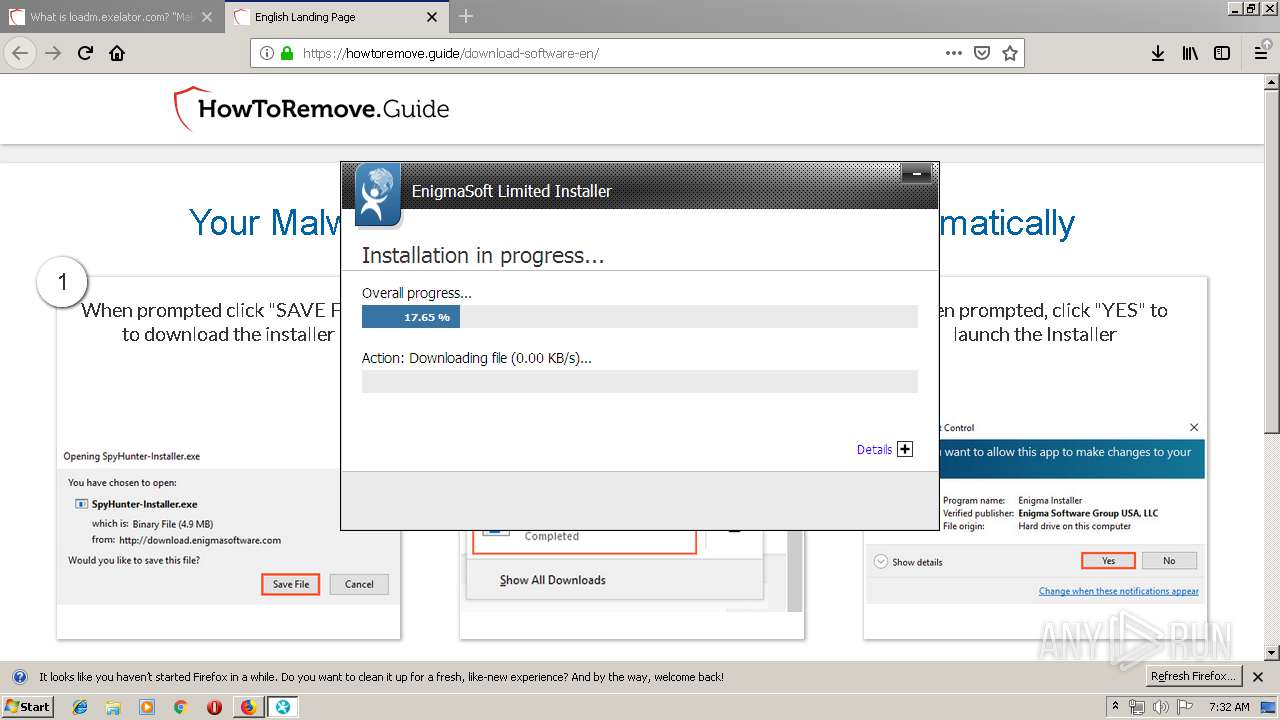Launch Google Chrome from the taskbar

[180, 706]
